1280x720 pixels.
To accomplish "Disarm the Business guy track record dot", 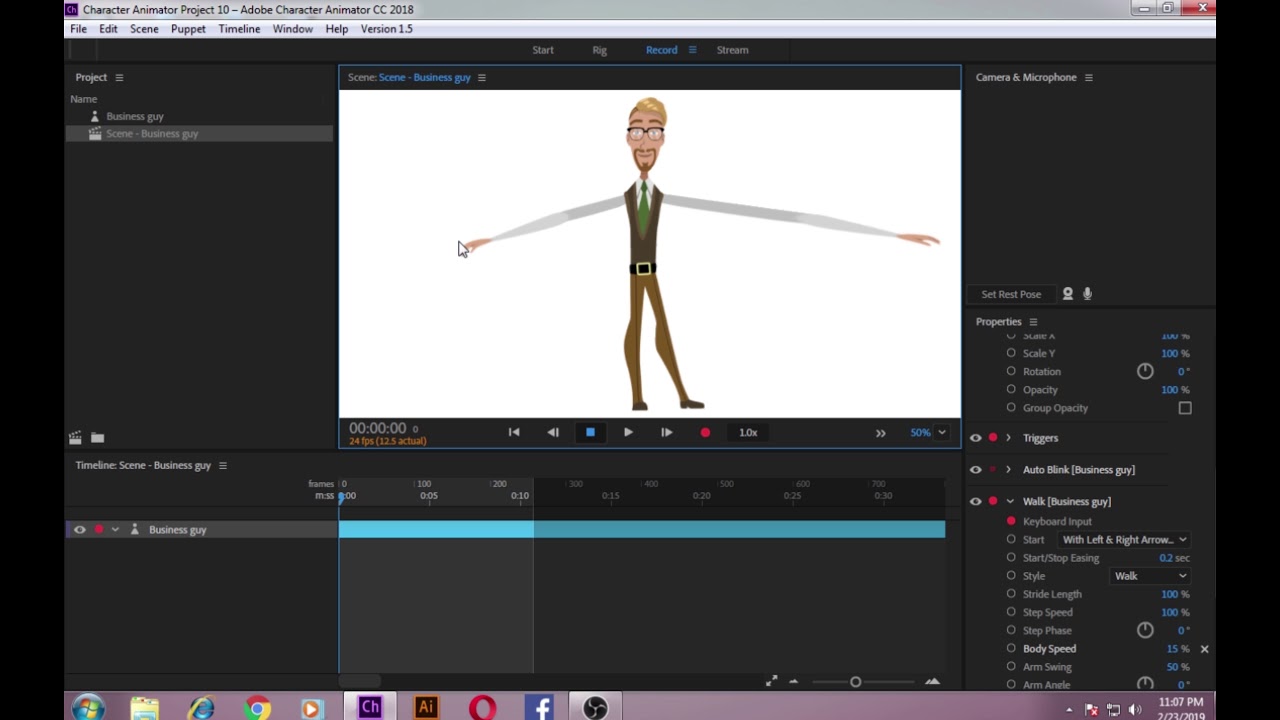I will click(x=98, y=530).
